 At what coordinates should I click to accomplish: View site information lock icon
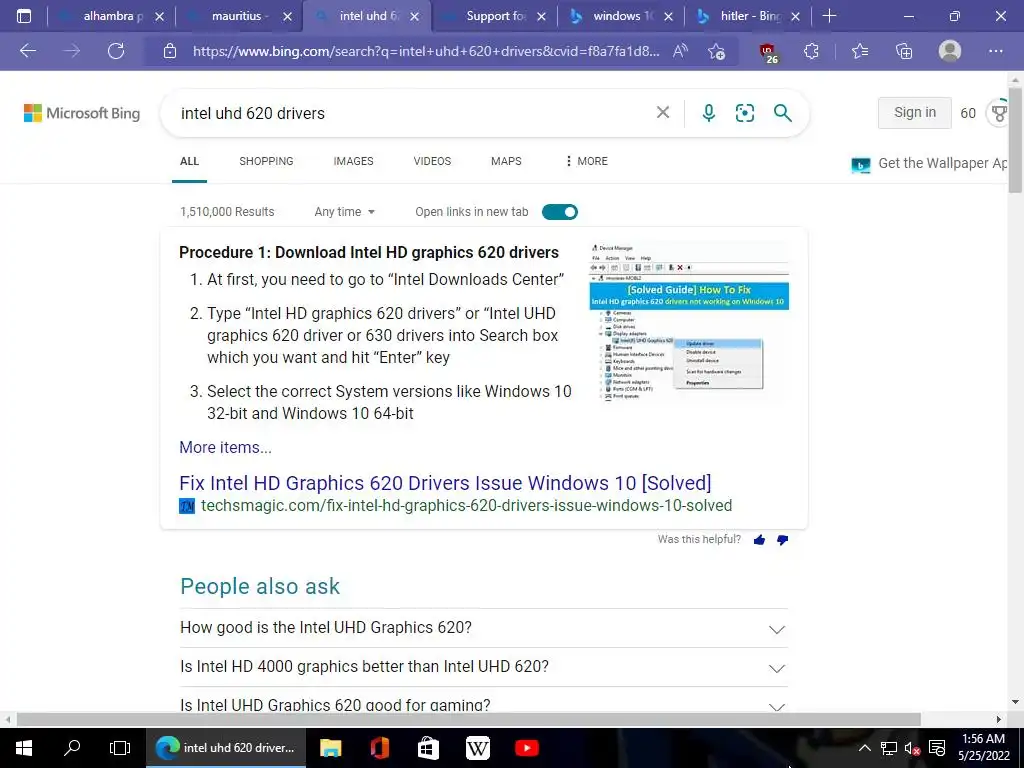pyautogui.click(x=170, y=51)
